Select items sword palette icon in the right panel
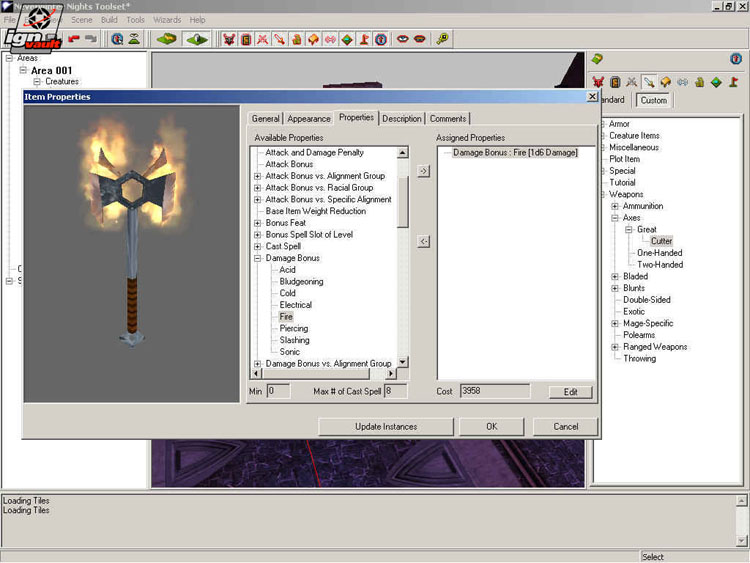Screen dimensions: 750x563 pos(649,82)
